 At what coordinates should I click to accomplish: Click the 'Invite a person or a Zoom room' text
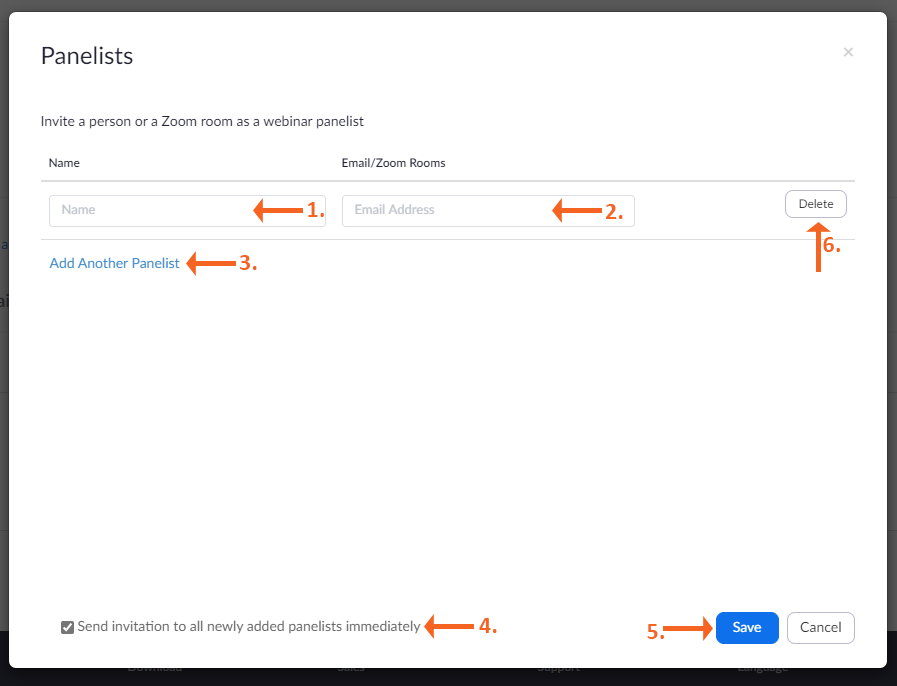(x=202, y=122)
